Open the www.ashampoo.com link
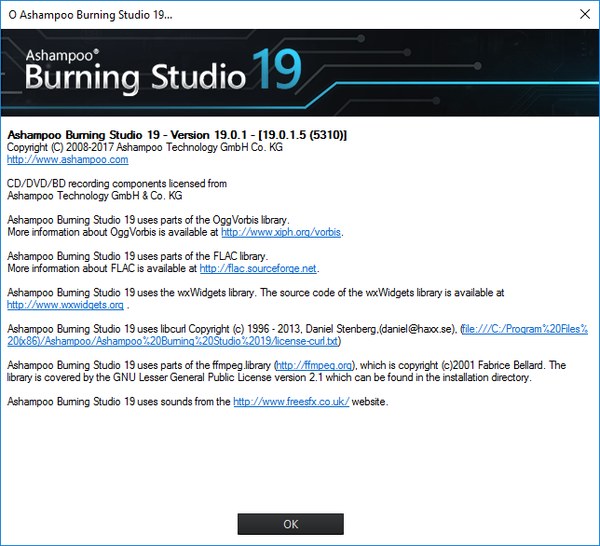 click(x=67, y=159)
